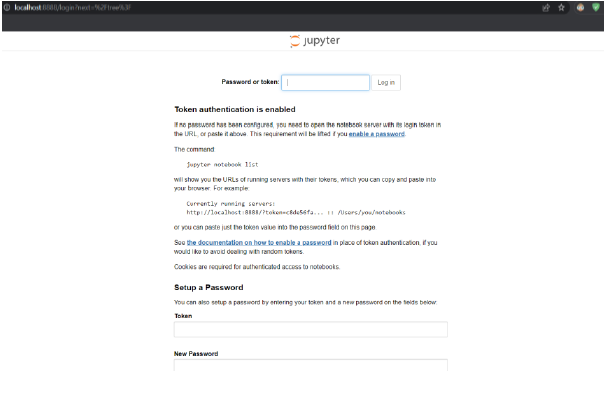Click the site info icon in address bar
The width and height of the screenshot is (606, 418).
pos(7,7)
